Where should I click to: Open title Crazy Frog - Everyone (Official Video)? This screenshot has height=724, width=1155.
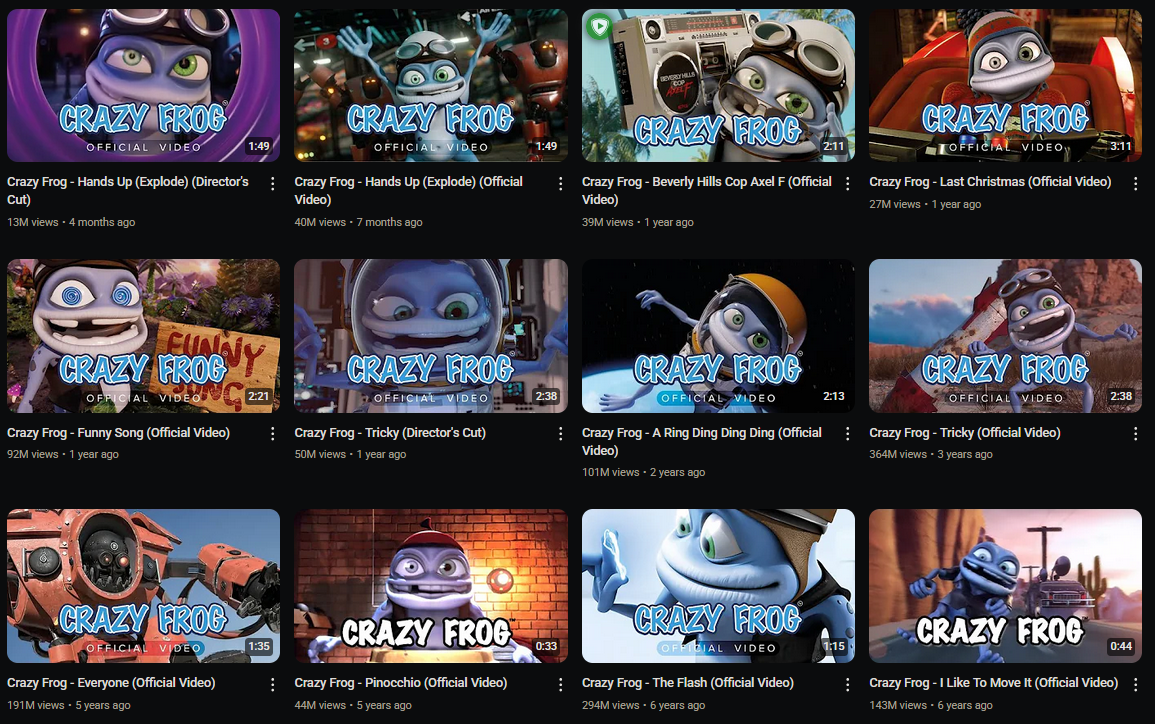click(x=111, y=683)
